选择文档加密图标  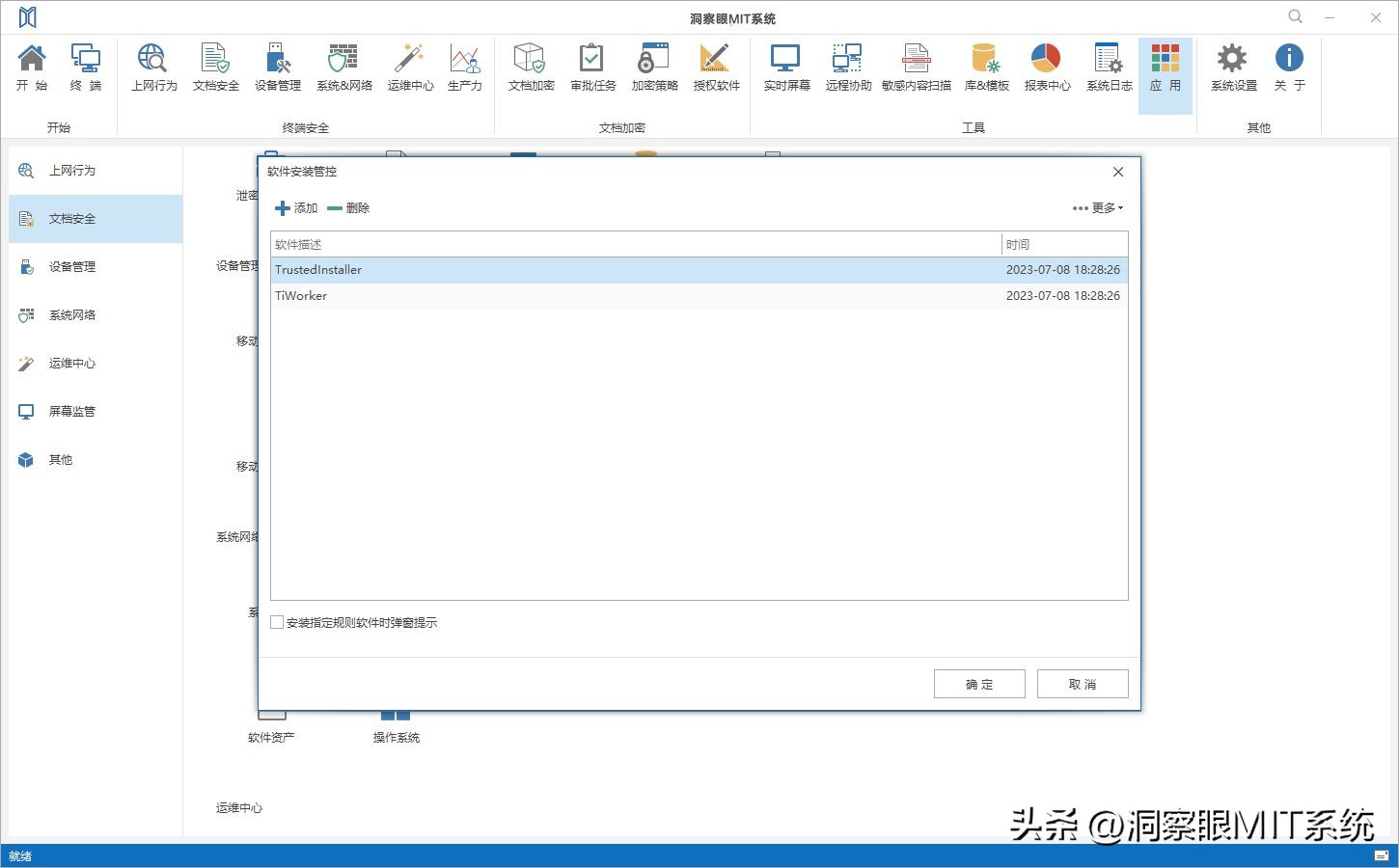click(x=530, y=66)
